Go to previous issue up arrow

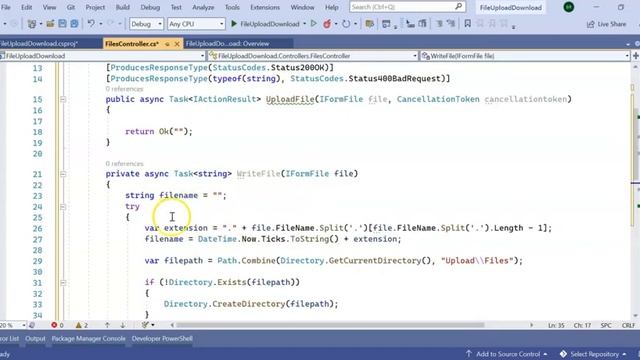point(107,325)
